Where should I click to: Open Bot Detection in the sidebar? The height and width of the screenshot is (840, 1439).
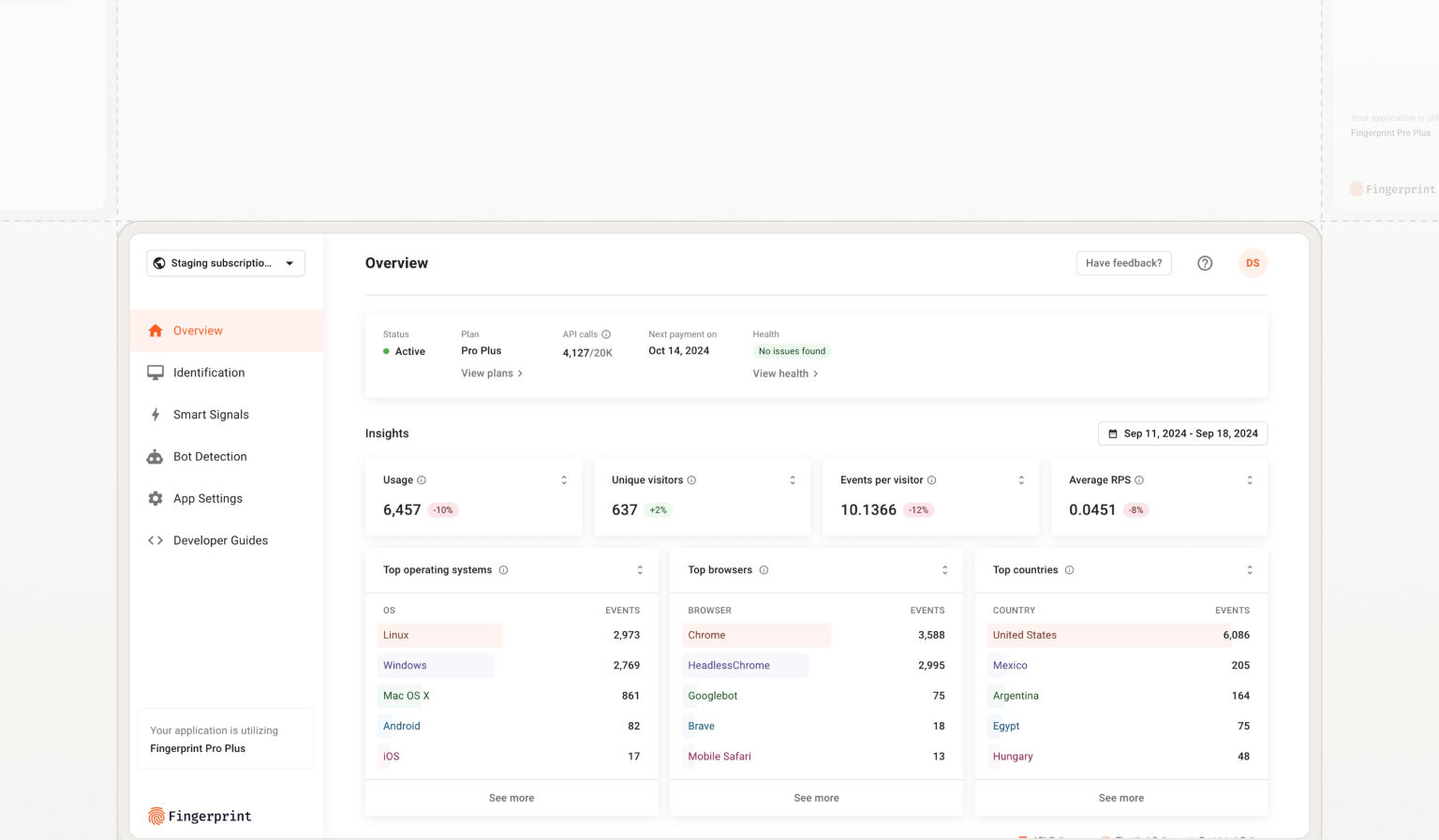pyautogui.click(x=210, y=457)
